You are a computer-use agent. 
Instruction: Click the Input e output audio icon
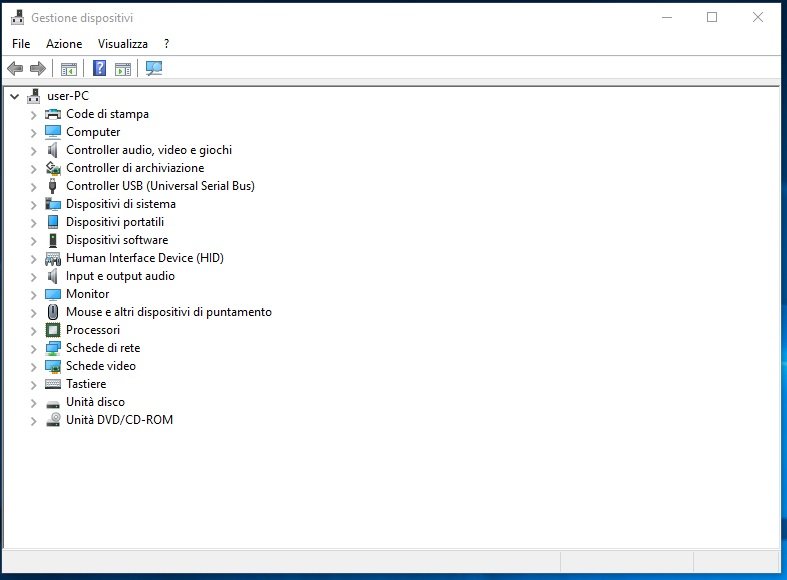(x=53, y=276)
